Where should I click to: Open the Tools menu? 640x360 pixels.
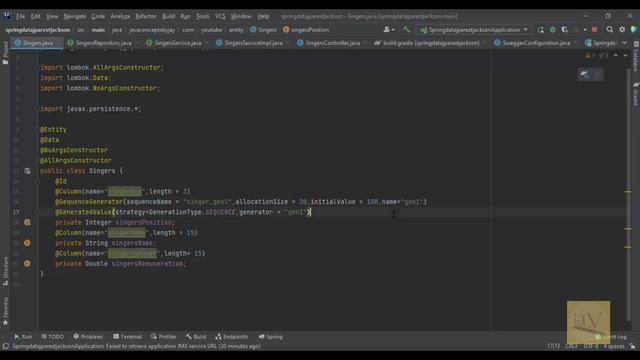pos(202,16)
